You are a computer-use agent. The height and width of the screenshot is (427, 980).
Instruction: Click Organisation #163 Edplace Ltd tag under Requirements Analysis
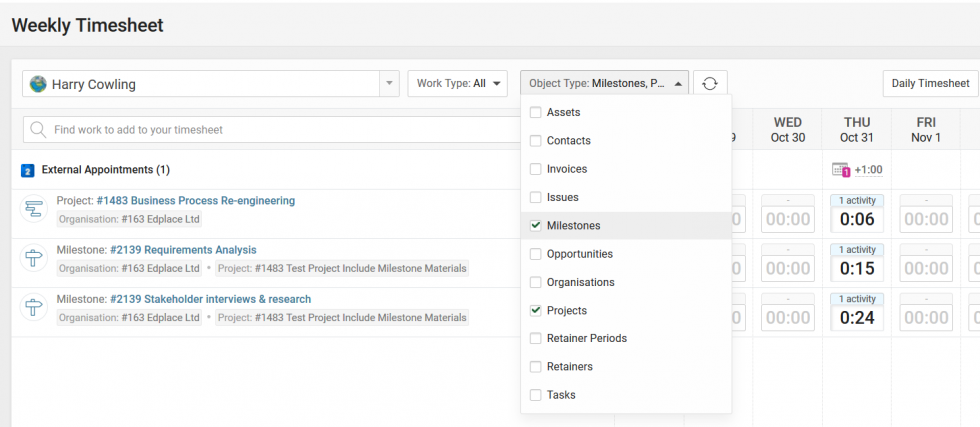pos(129,268)
